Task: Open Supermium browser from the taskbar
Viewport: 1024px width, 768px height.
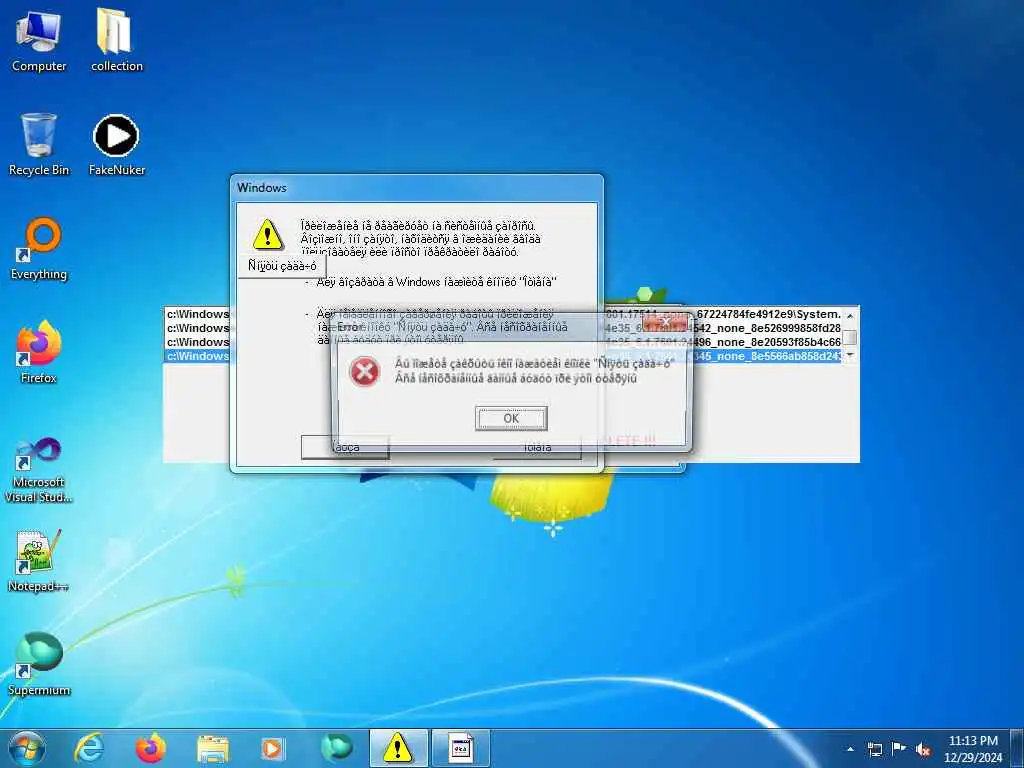Action: (336, 748)
